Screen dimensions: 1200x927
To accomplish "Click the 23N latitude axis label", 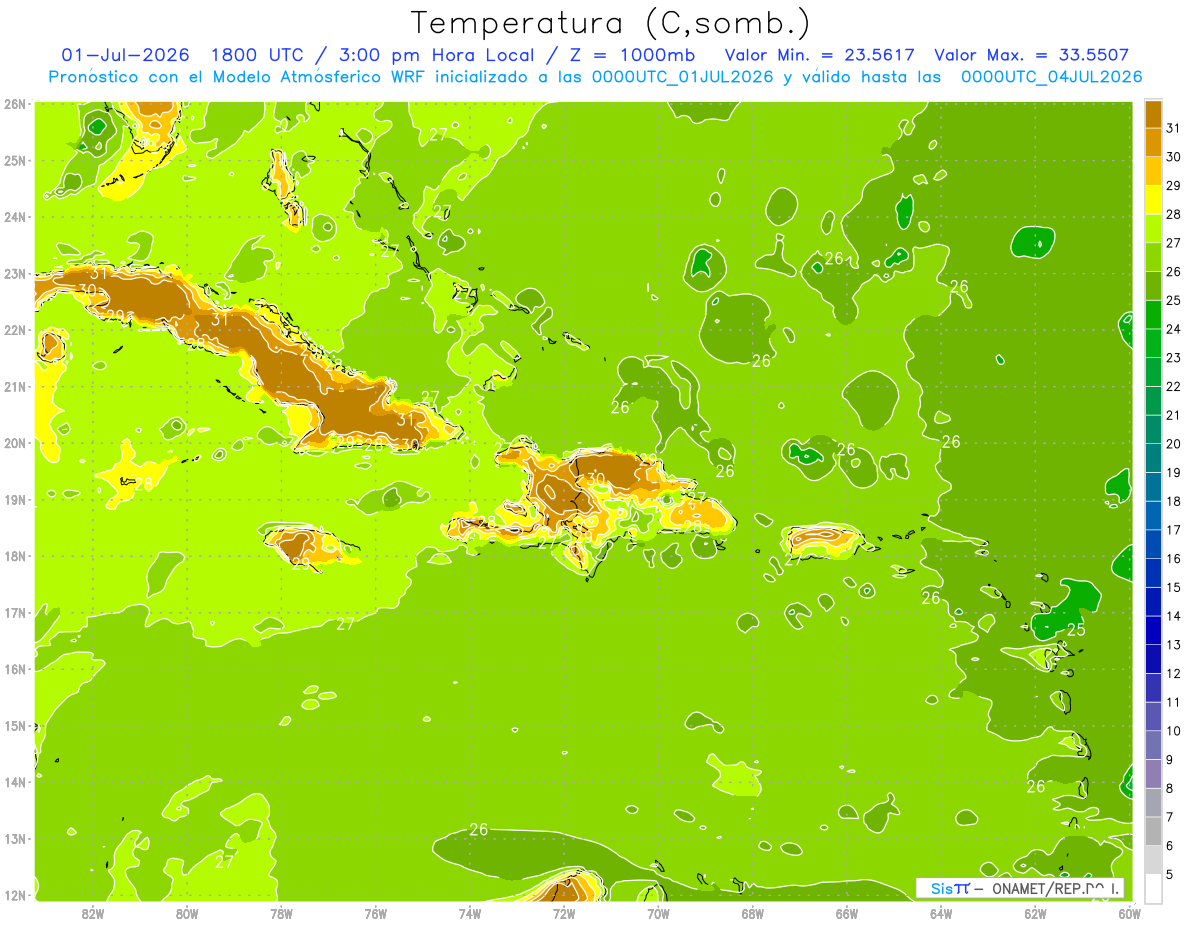I will pos(14,273).
